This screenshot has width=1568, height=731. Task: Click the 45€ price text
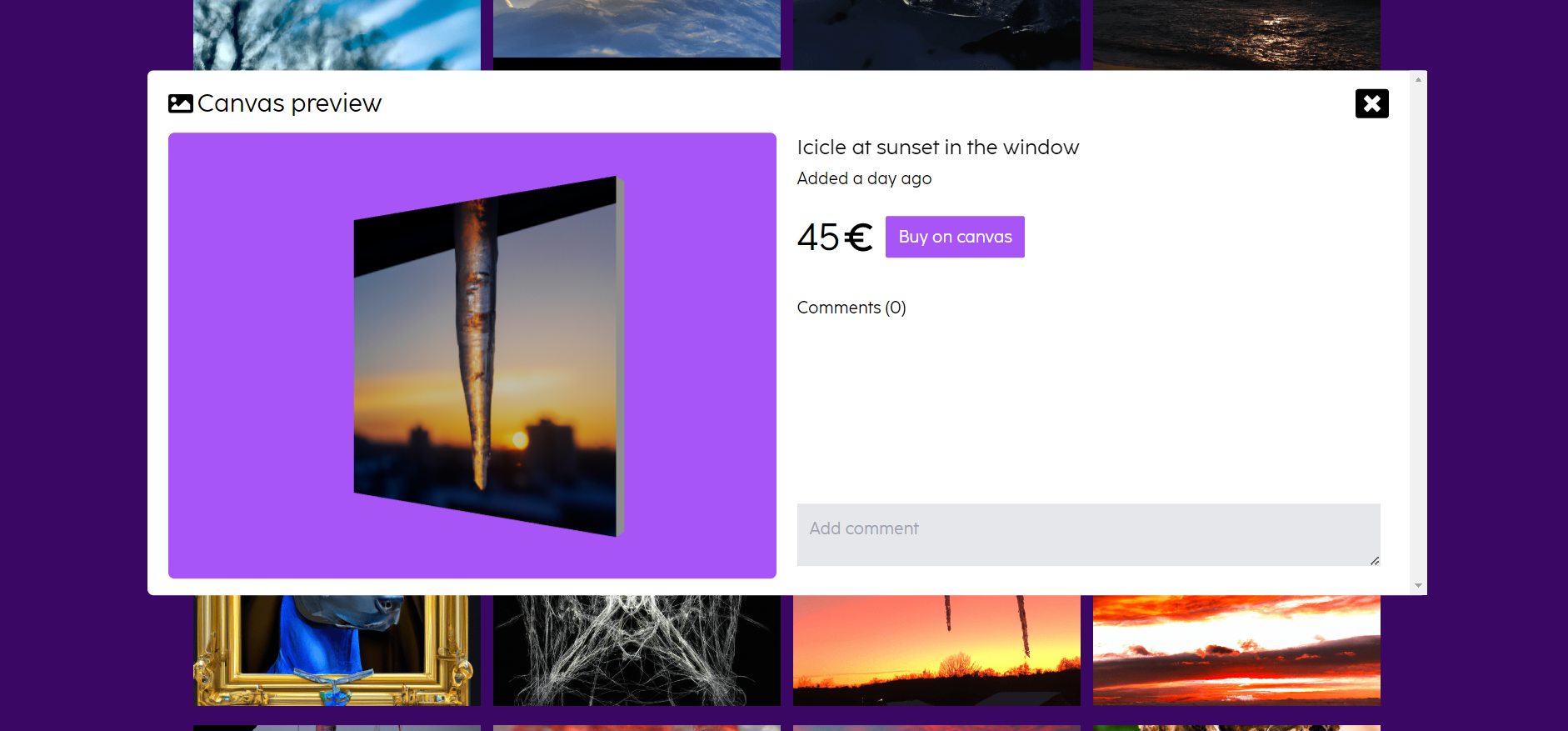(835, 237)
